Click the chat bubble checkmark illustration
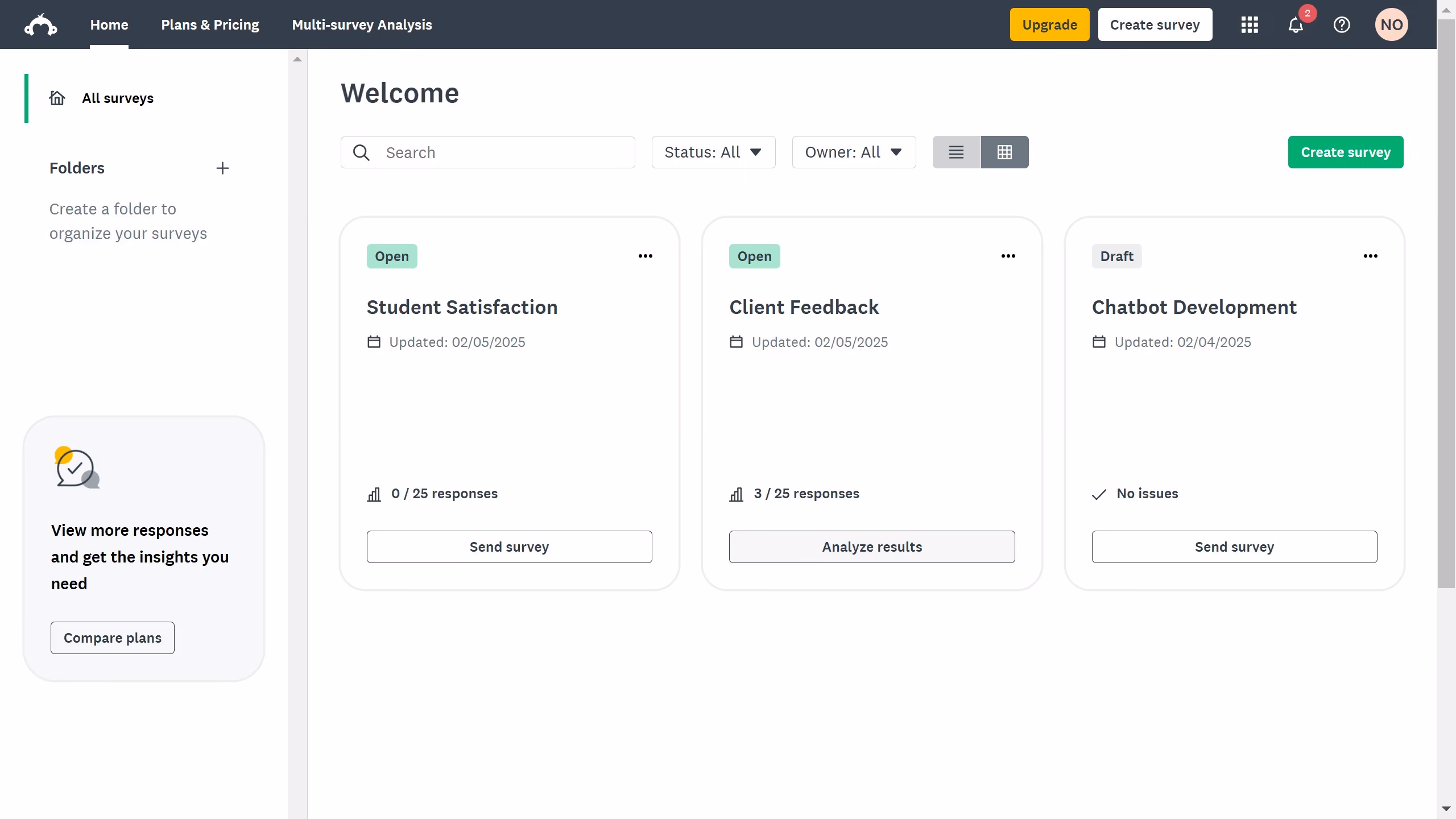The image size is (1456, 819). (x=77, y=468)
